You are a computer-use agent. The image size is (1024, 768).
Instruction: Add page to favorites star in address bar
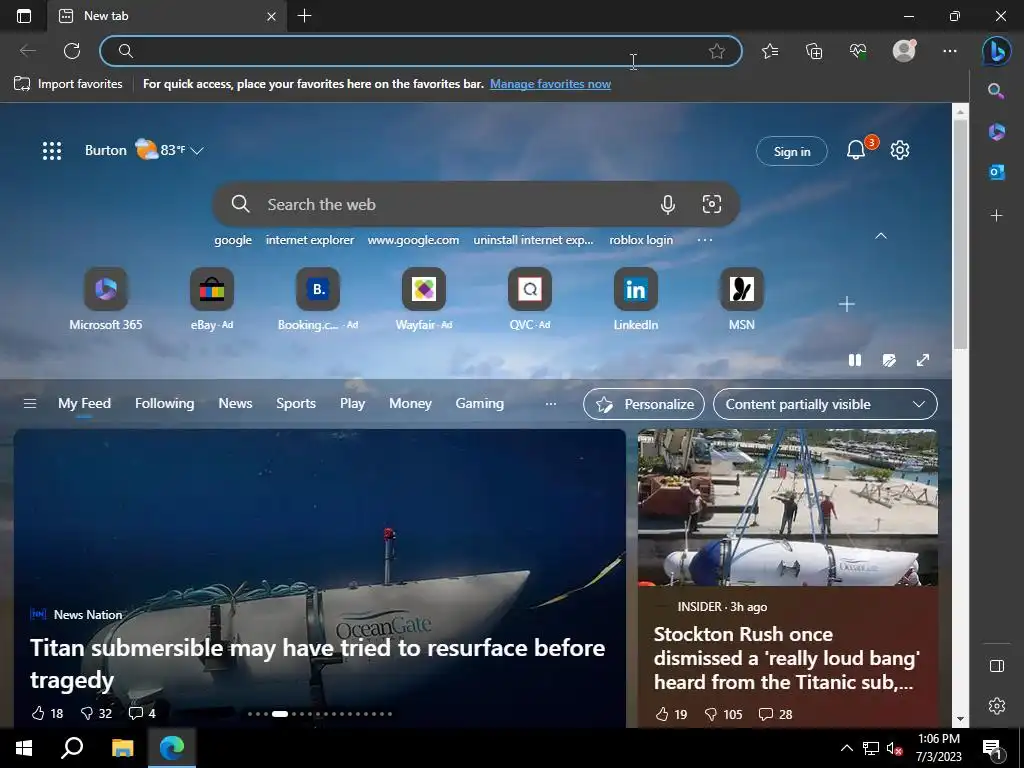click(716, 51)
